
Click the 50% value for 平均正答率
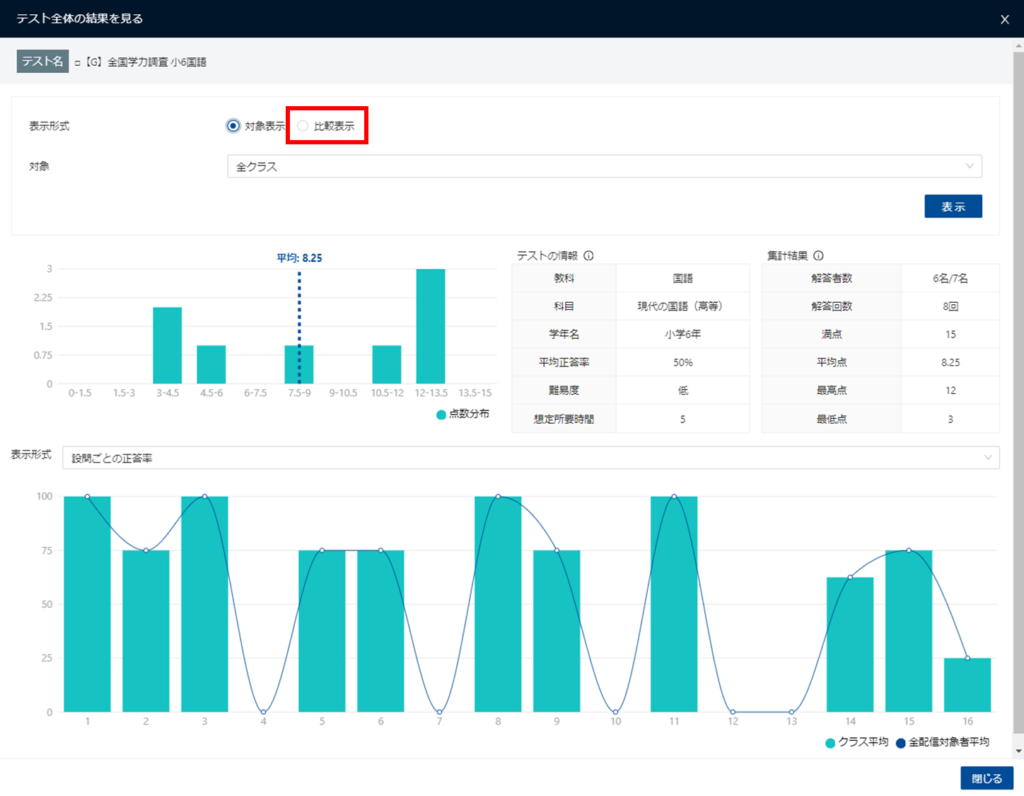point(682,362)
